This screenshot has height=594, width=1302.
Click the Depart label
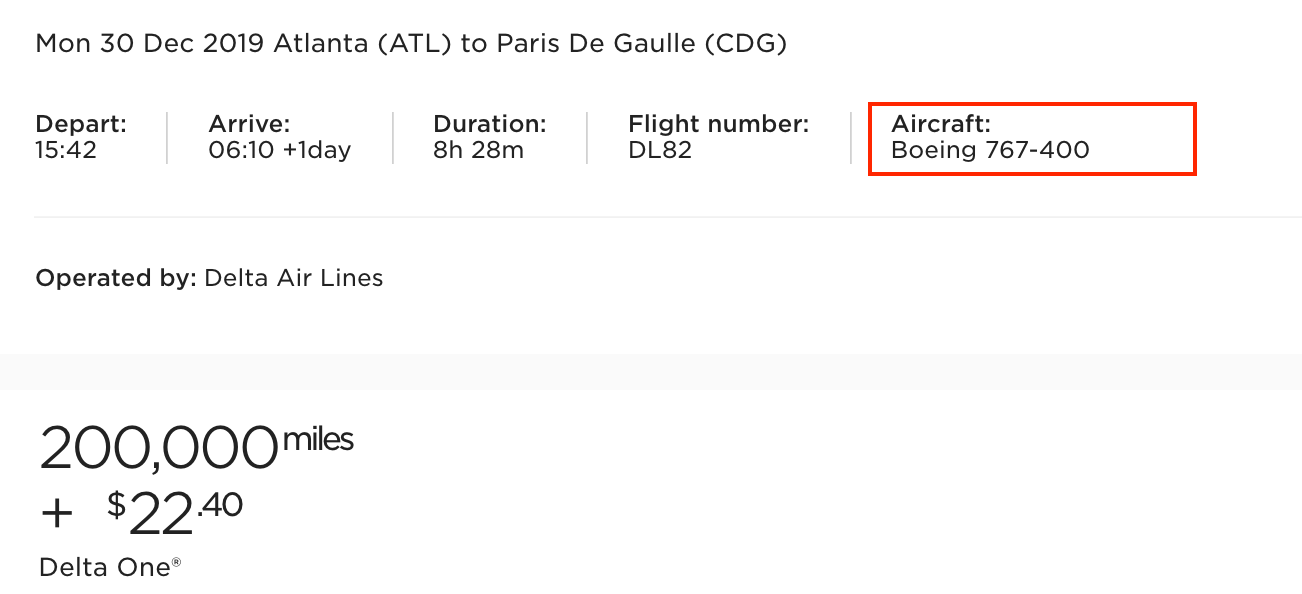(x=81, y=125)
